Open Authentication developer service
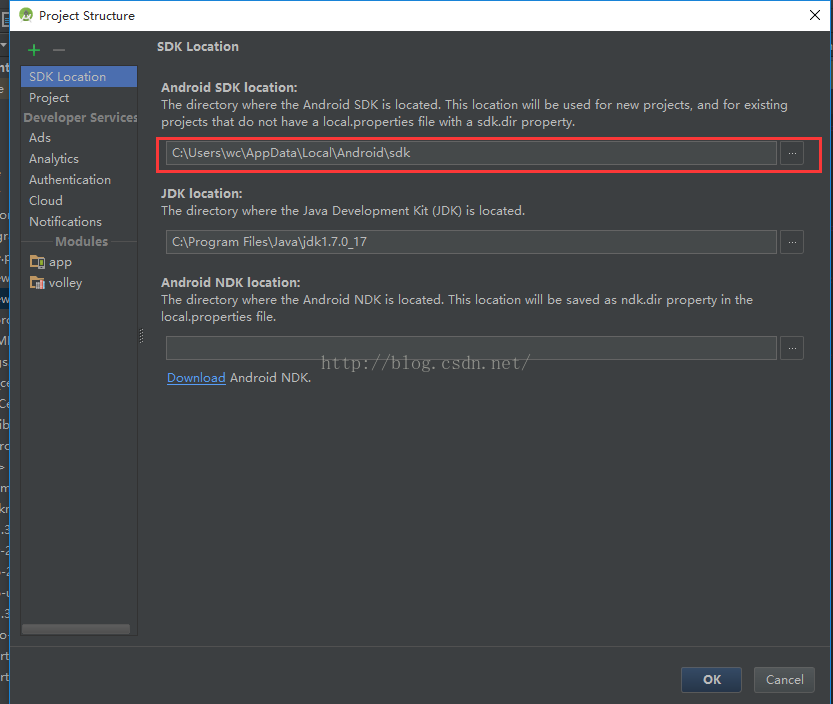 (x=70, y=180)
